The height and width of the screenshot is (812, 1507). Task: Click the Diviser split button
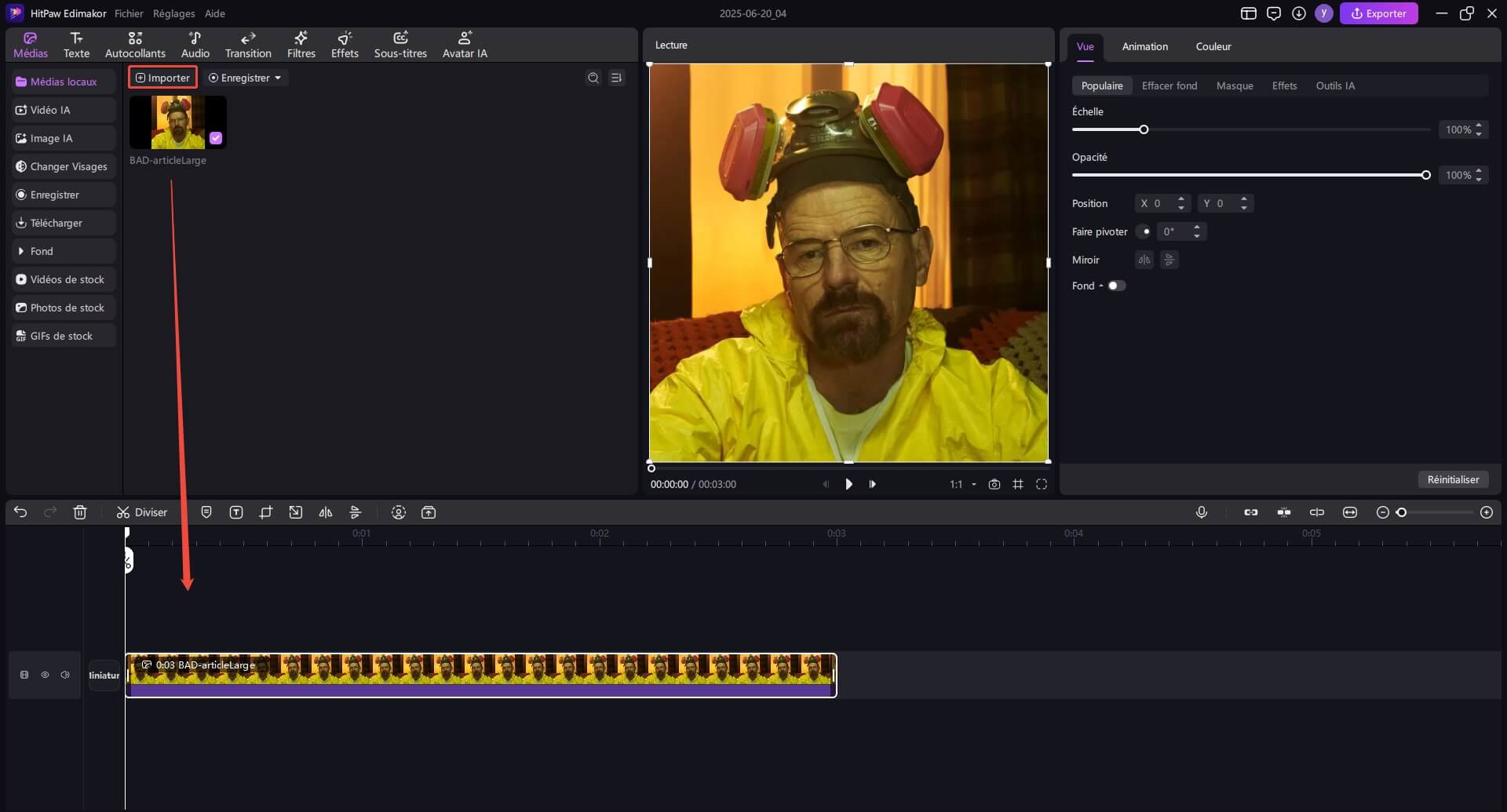pos(142,512)
